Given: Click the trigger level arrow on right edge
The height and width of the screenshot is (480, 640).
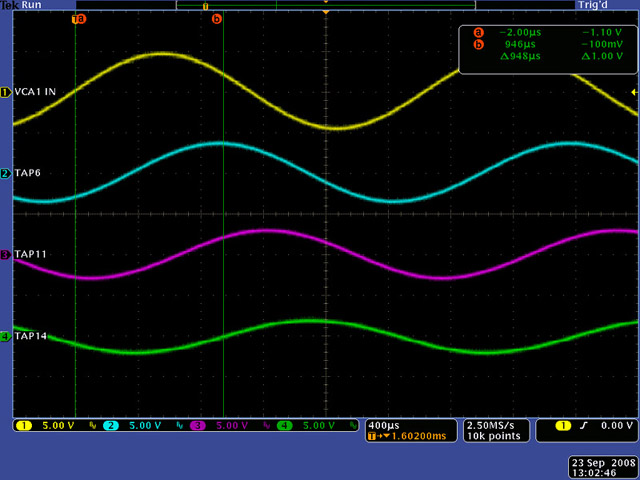Looking at the screenshot, I should coord(633,92).
